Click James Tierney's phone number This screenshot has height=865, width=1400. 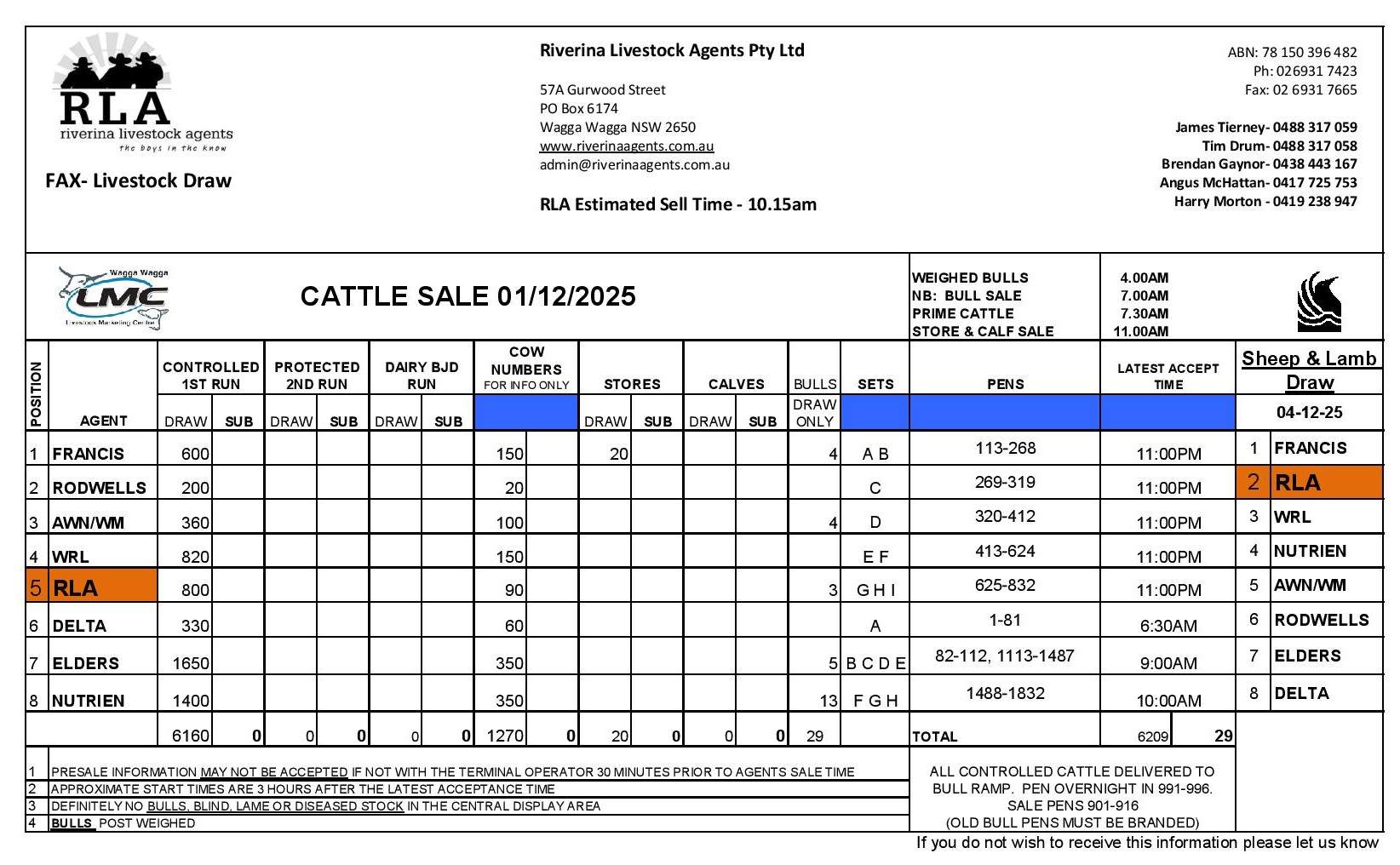coord(1314,127)
